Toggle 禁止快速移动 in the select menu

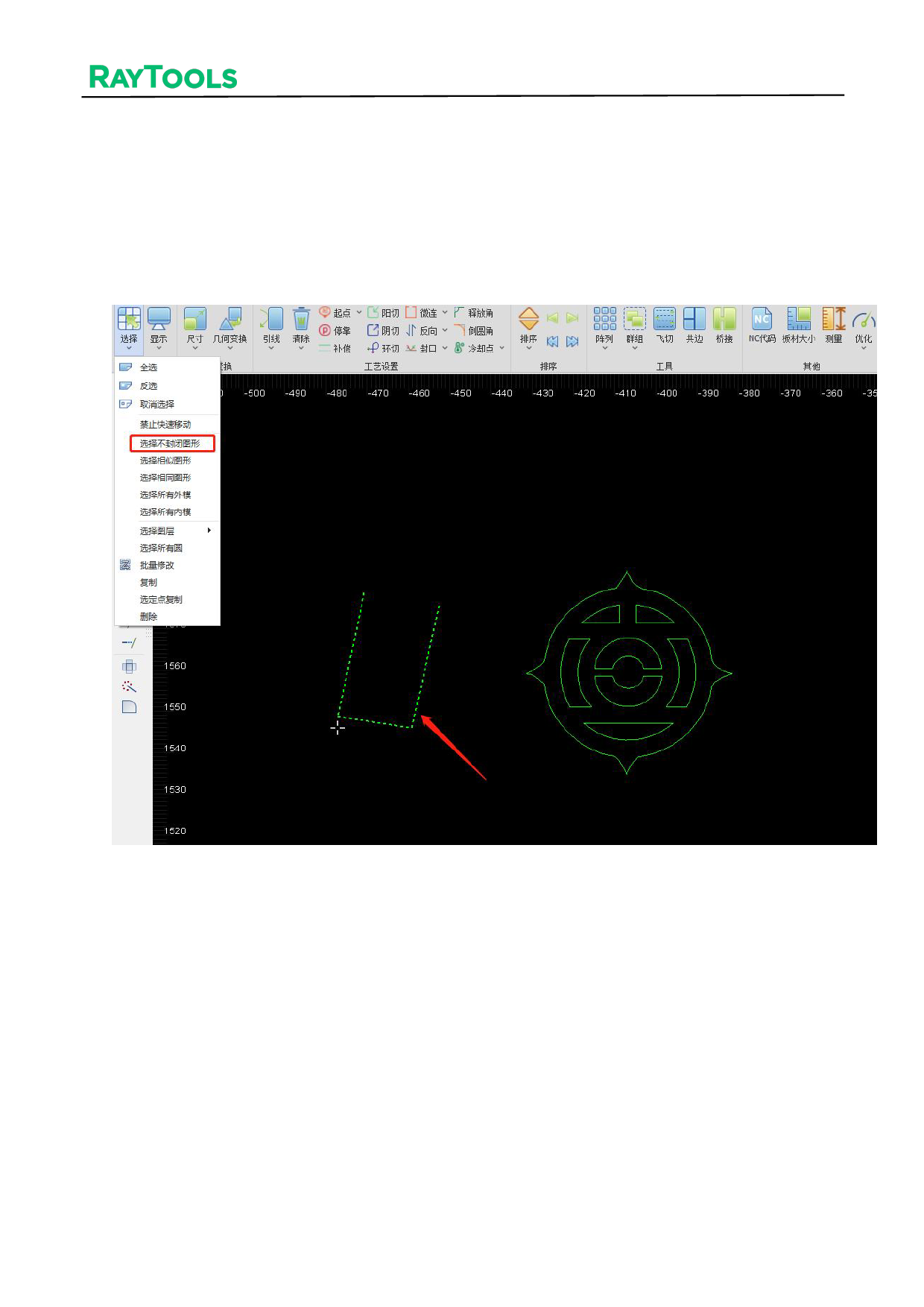click(x=165, y=425)
